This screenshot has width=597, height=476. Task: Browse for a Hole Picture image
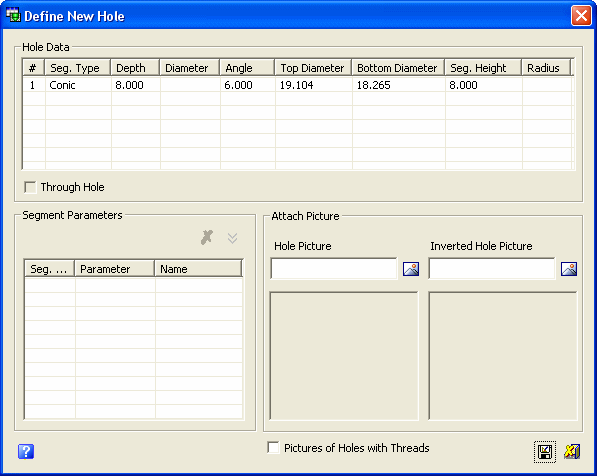coord(411,269)
